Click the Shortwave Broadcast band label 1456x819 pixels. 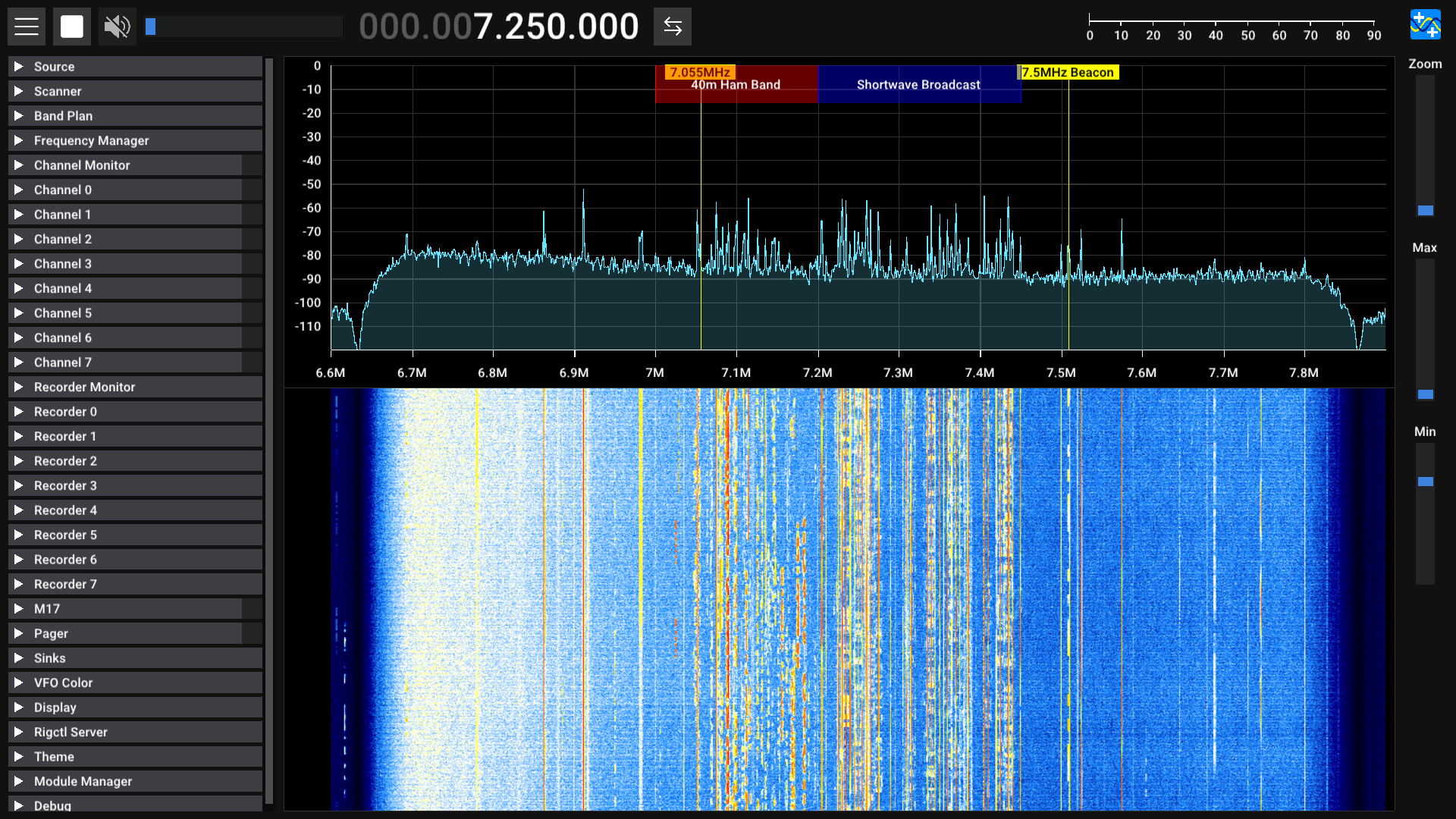tap(918, 85)
